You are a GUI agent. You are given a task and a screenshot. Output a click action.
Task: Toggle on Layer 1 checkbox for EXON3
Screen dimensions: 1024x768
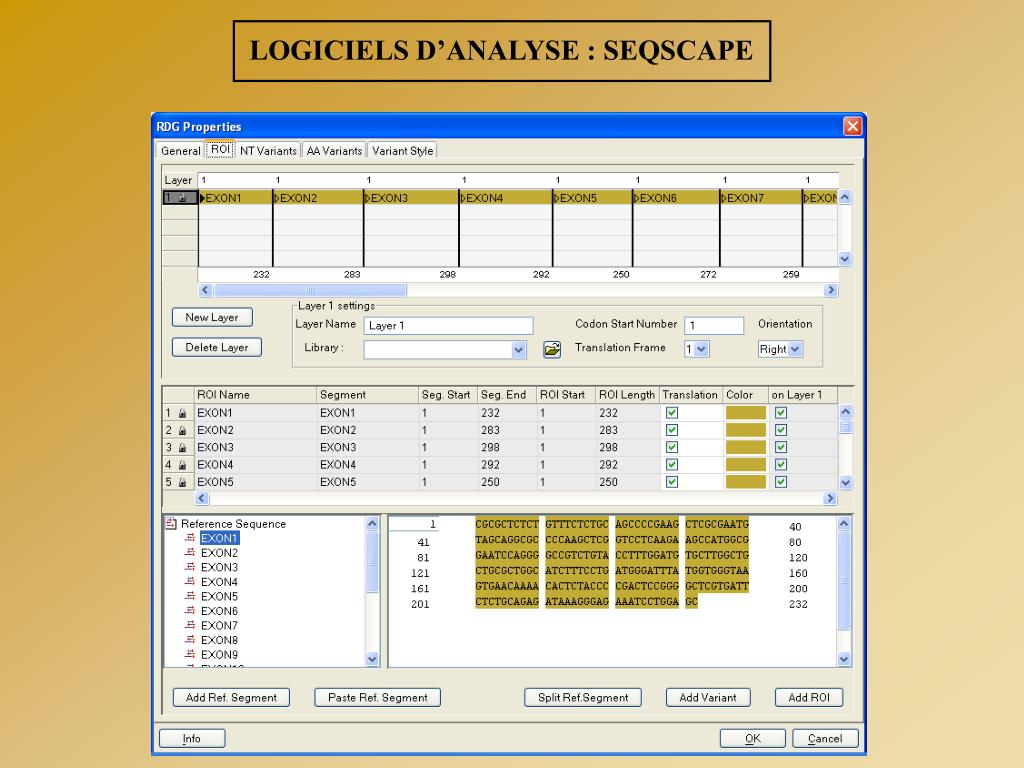tap(780, 447)
